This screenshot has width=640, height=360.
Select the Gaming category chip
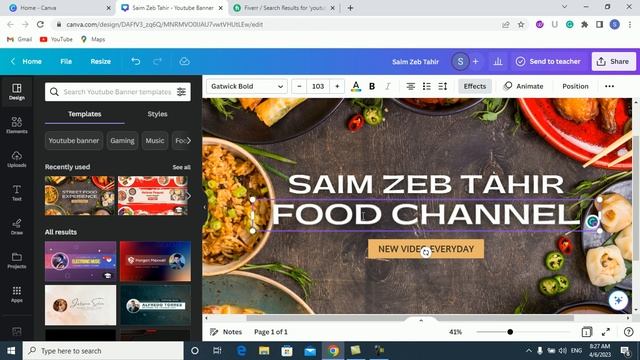pos(122,140)
